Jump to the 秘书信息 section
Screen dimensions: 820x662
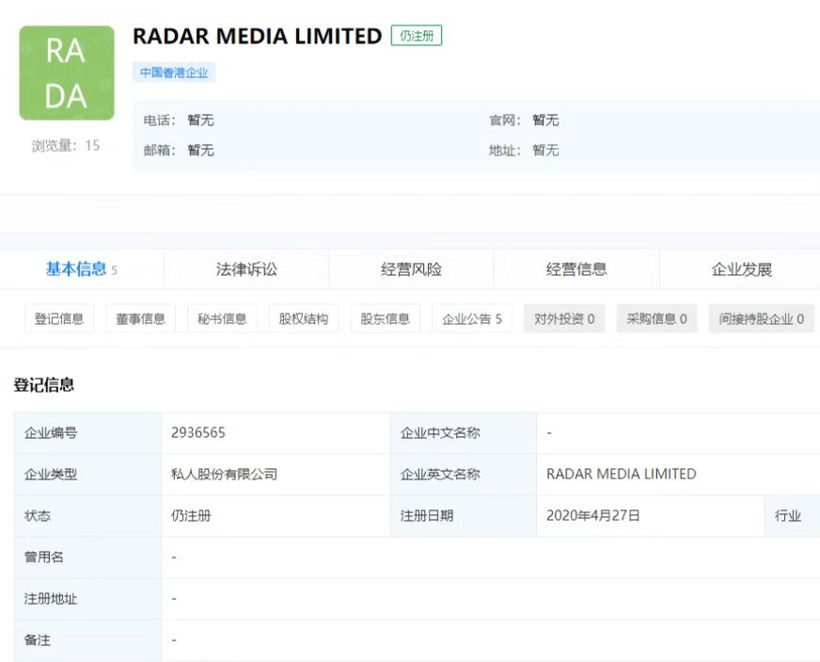(x=221, y=319)
